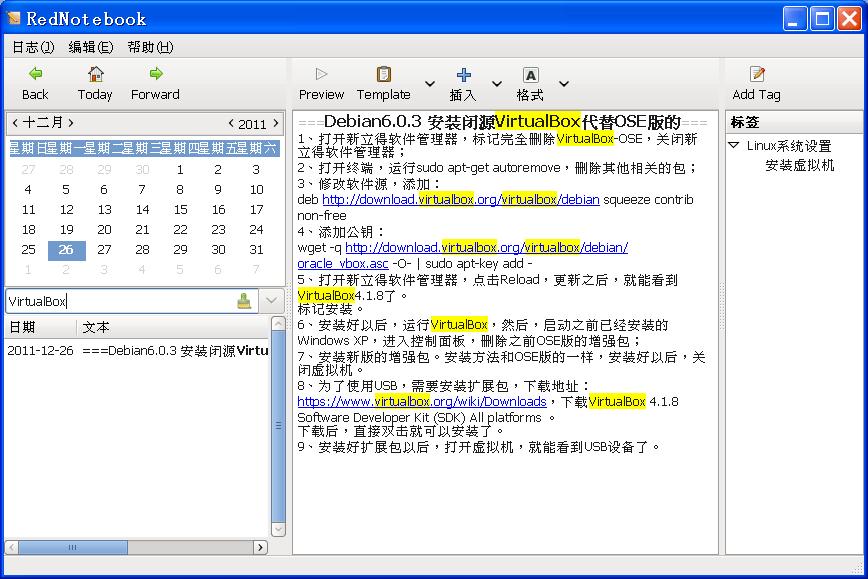
Task: Open the 编辑(E) menu
Action: tap(91, 47)
